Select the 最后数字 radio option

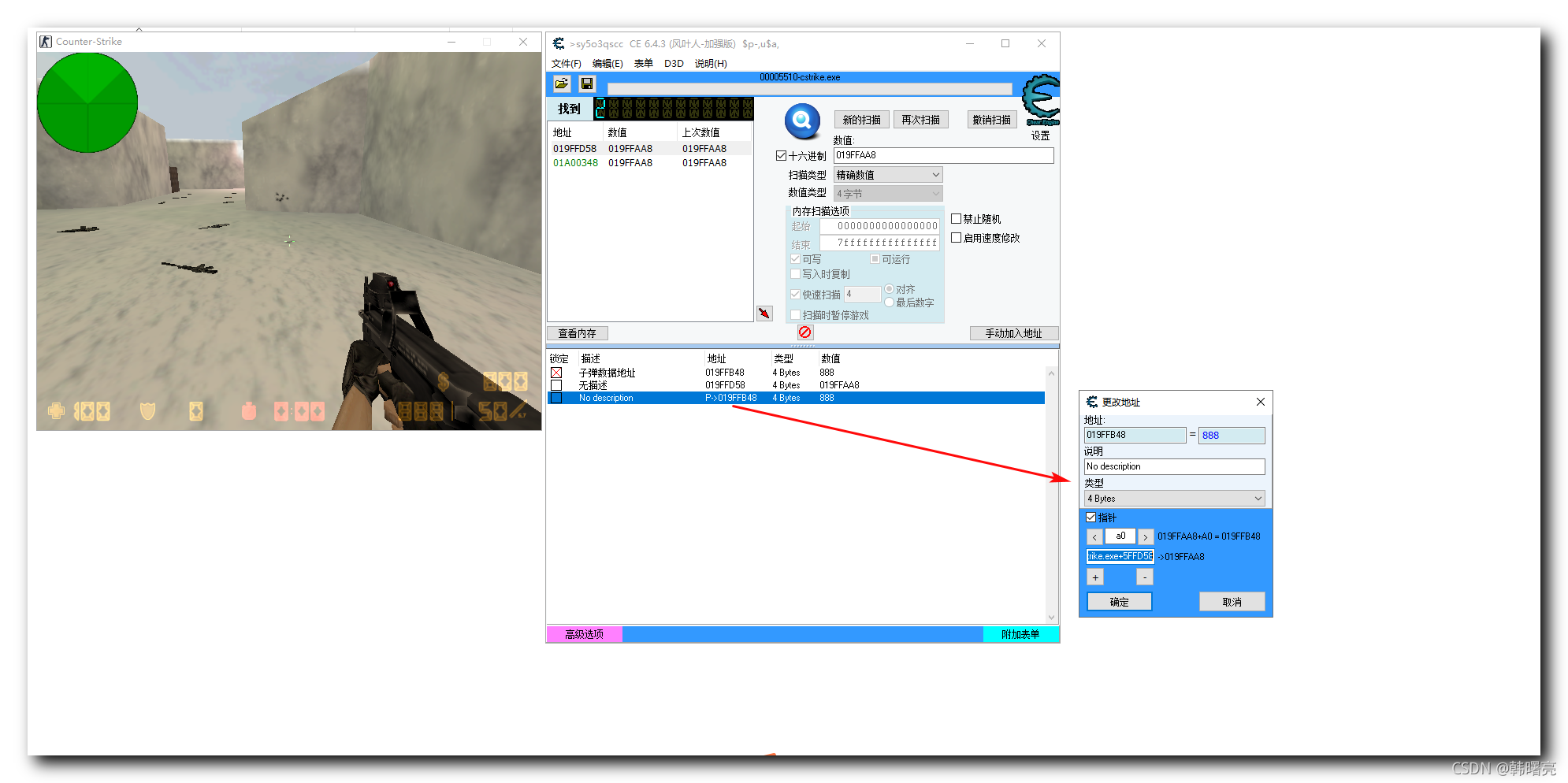coord(889,302)
